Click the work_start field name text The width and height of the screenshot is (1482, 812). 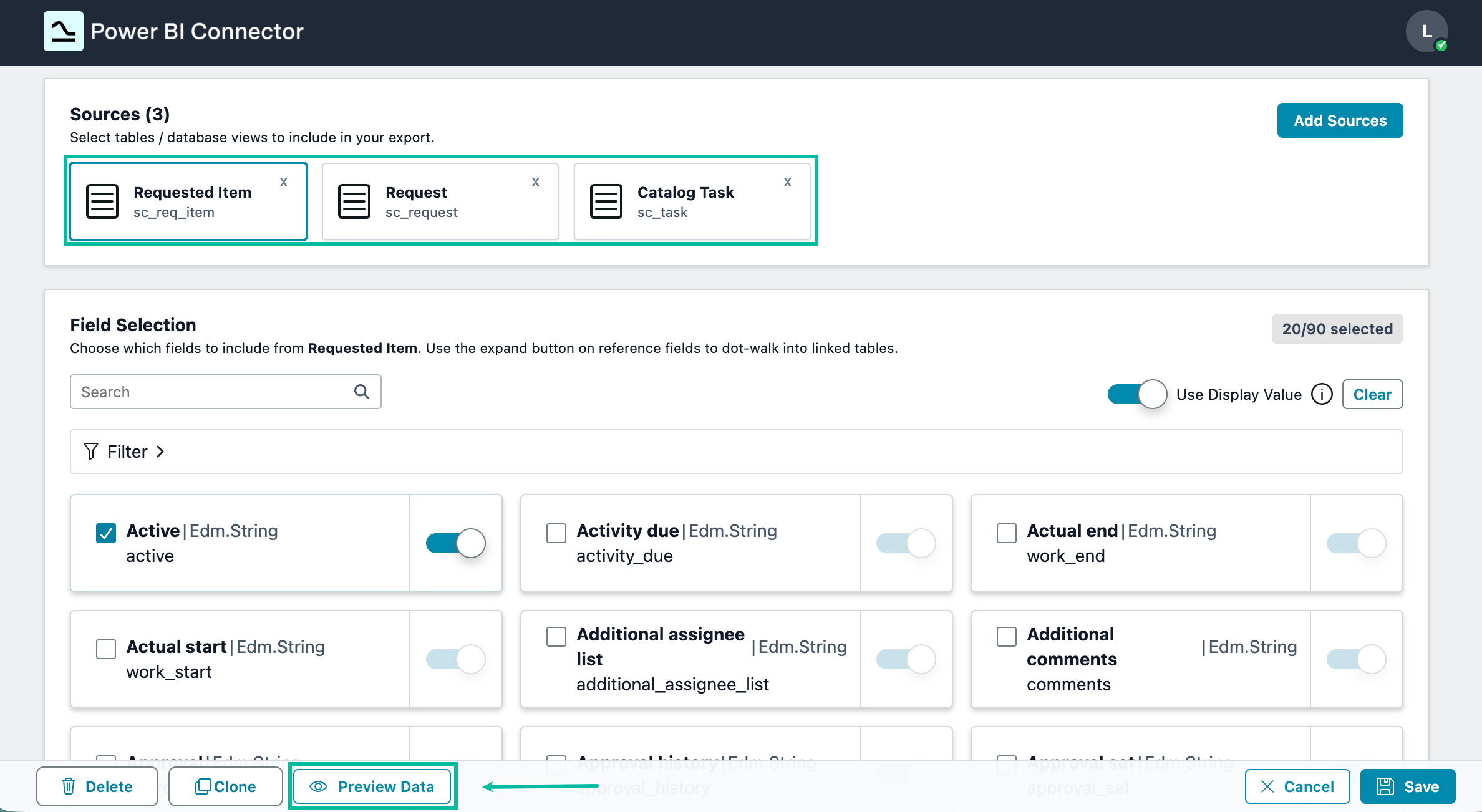point(169,672)
